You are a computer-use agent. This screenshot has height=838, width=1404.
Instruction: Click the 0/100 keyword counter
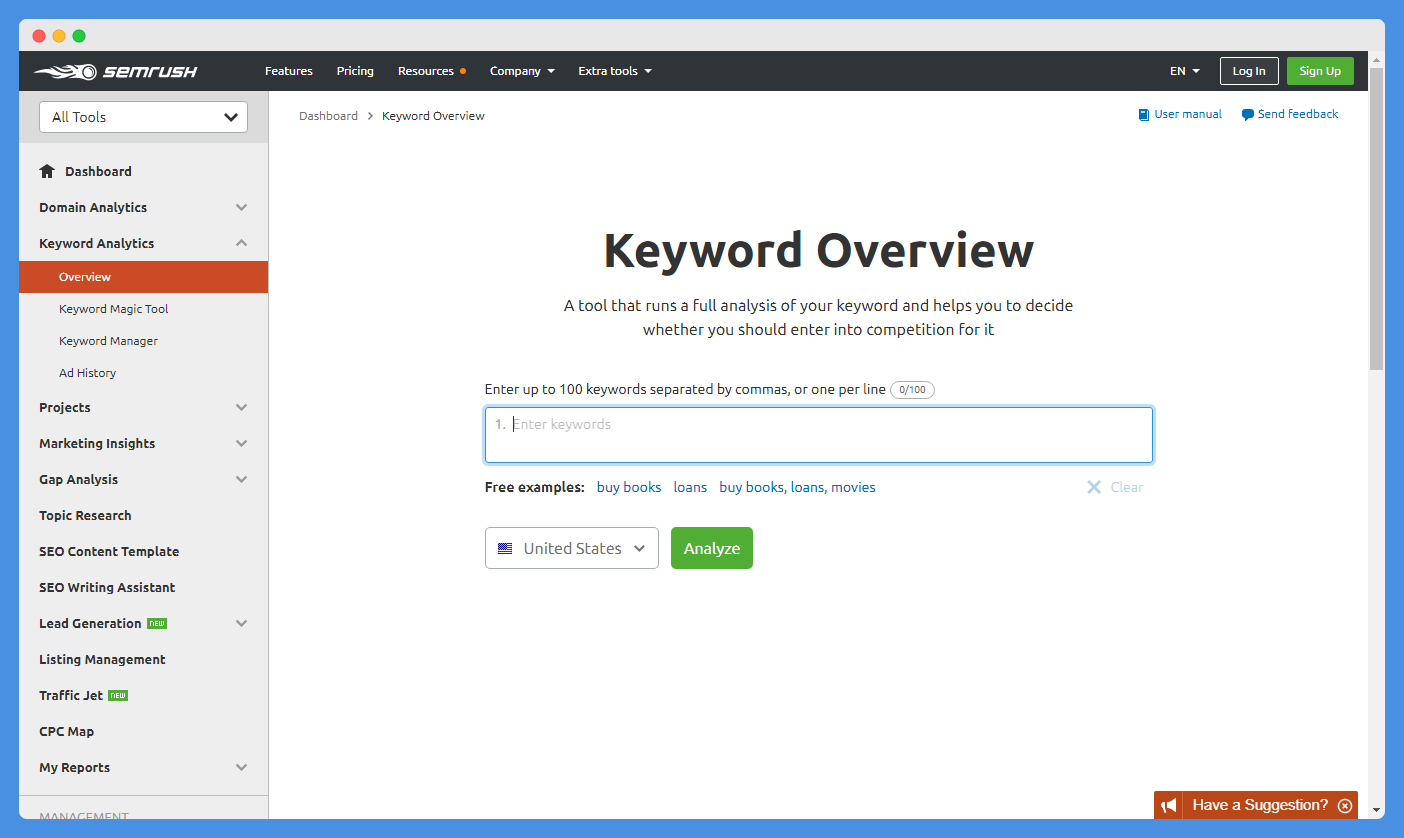click(912, 390)
